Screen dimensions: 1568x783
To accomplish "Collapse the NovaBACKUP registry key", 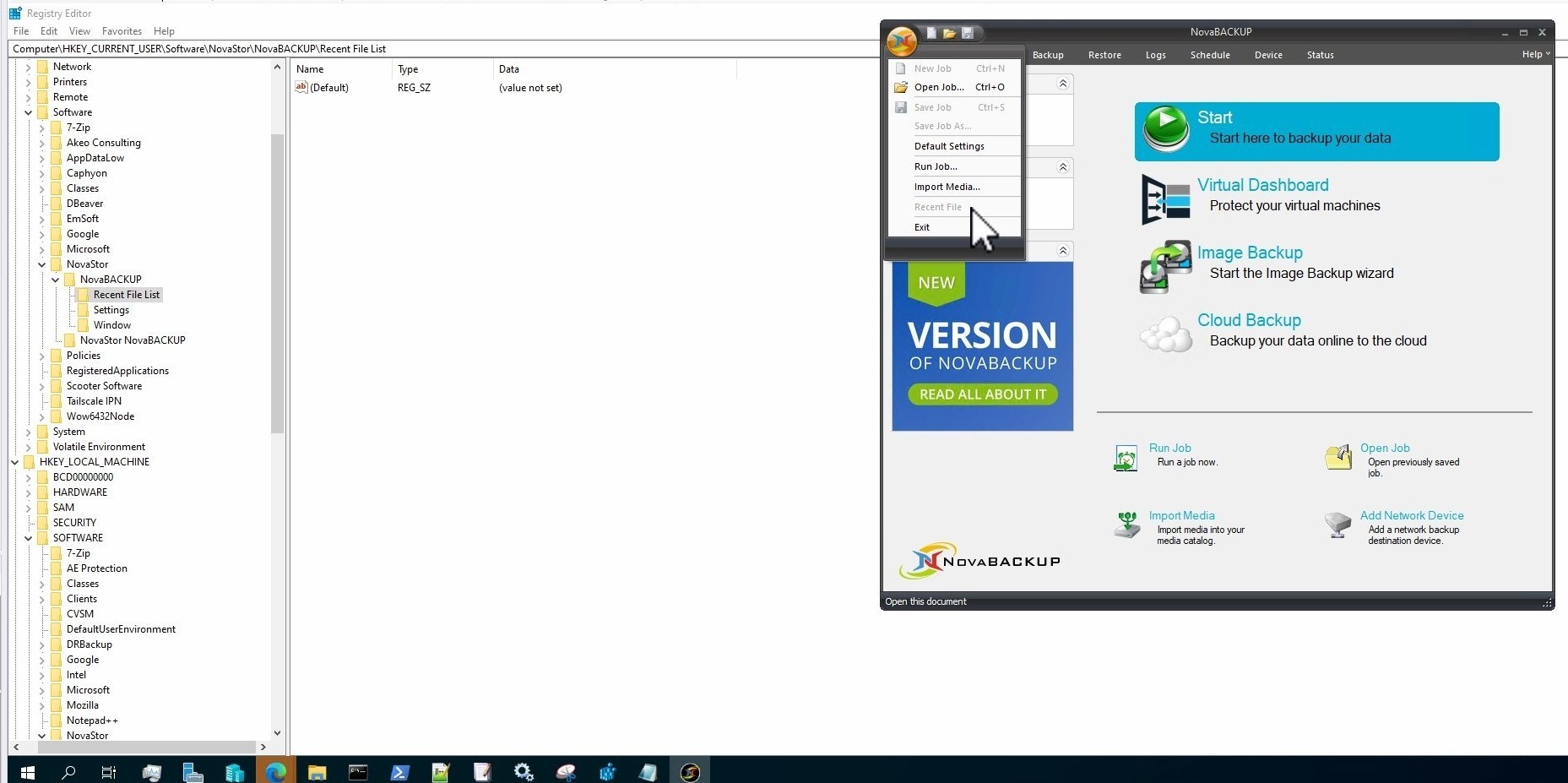I will (56, 280).
